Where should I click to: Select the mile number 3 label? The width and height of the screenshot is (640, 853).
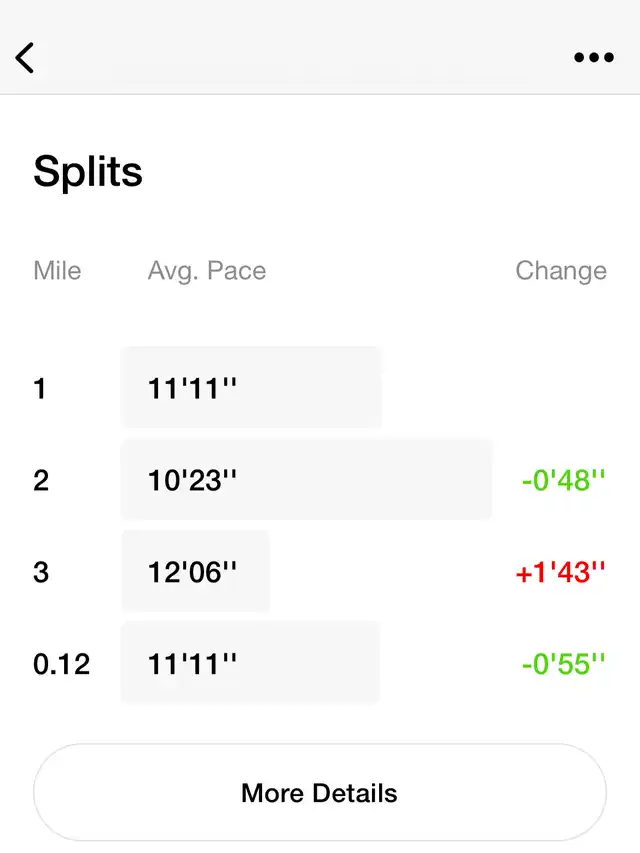[41, 572]
